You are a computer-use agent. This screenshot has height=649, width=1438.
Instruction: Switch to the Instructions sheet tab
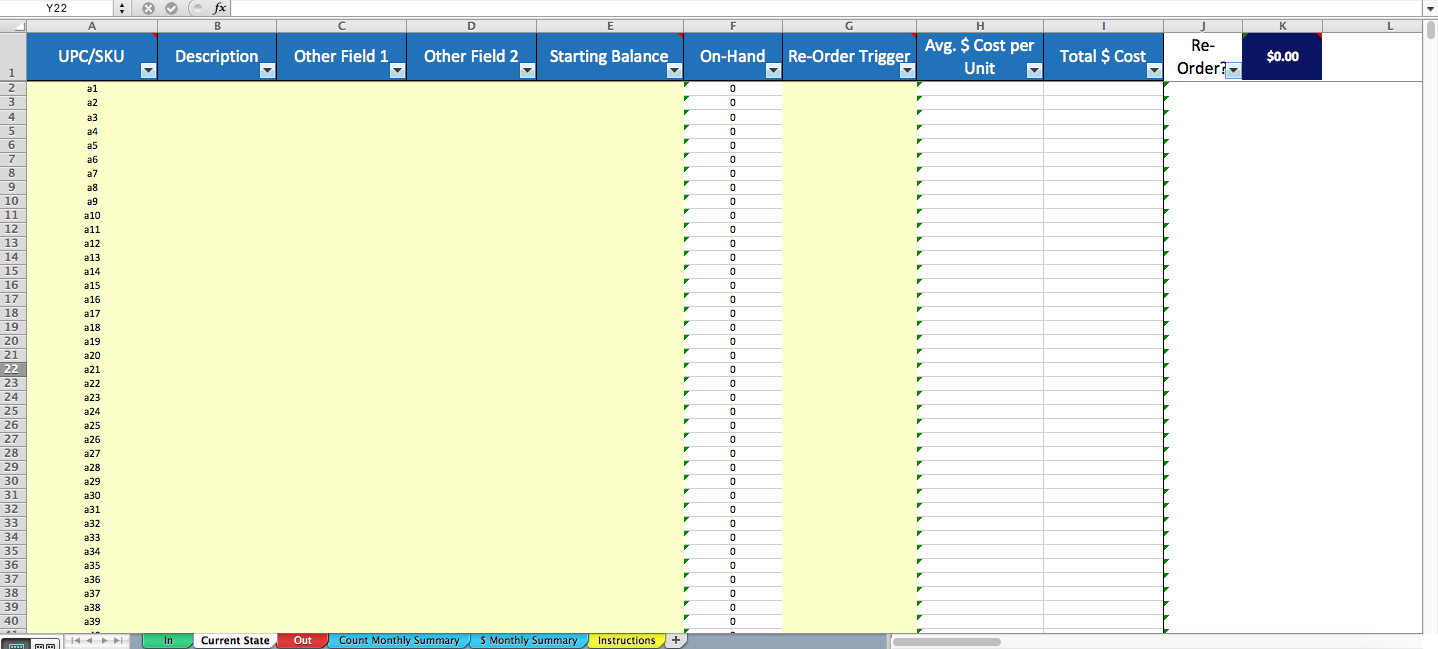click(627, 640)
